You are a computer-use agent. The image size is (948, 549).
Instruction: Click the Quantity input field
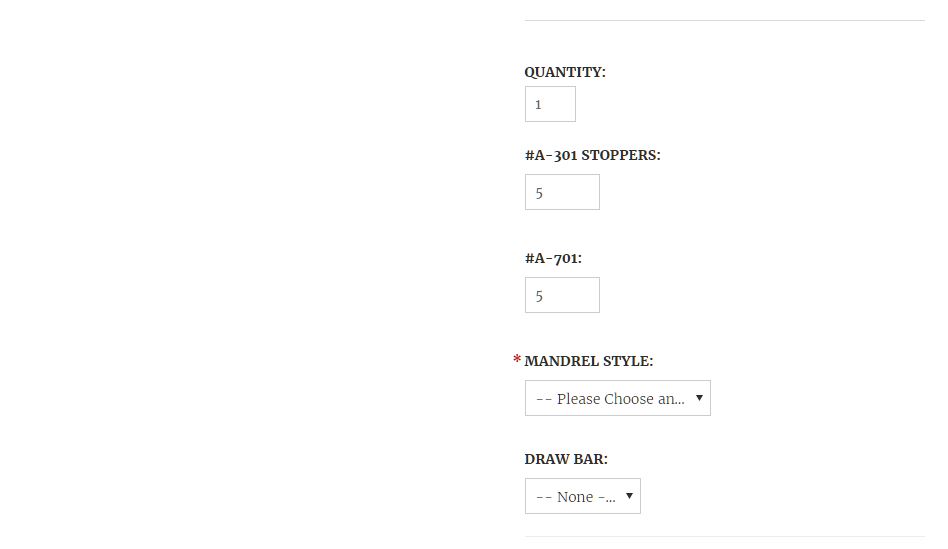550,104
